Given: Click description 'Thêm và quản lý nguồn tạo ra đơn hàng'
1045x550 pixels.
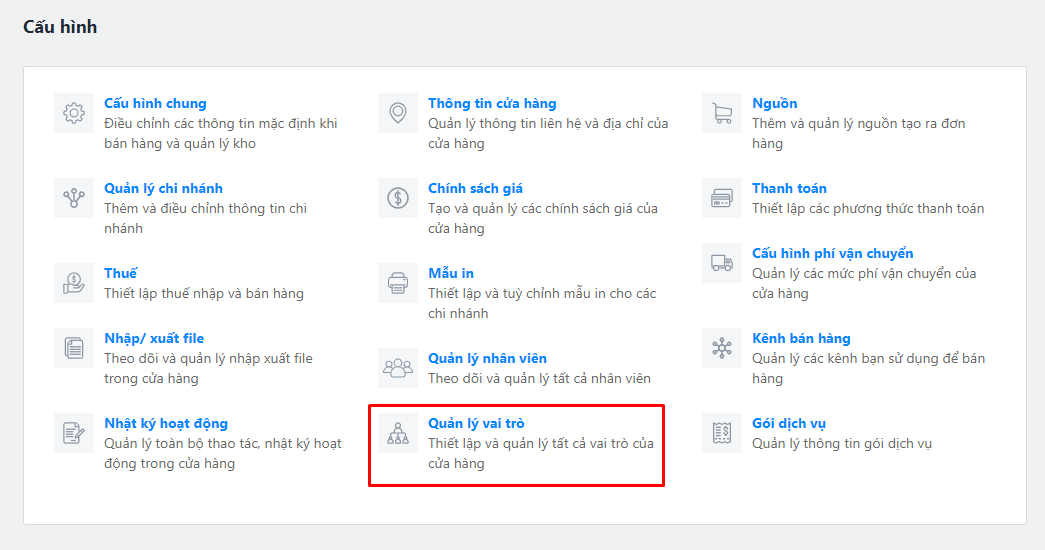Looking at the screenshot, I should click(858, 133).
